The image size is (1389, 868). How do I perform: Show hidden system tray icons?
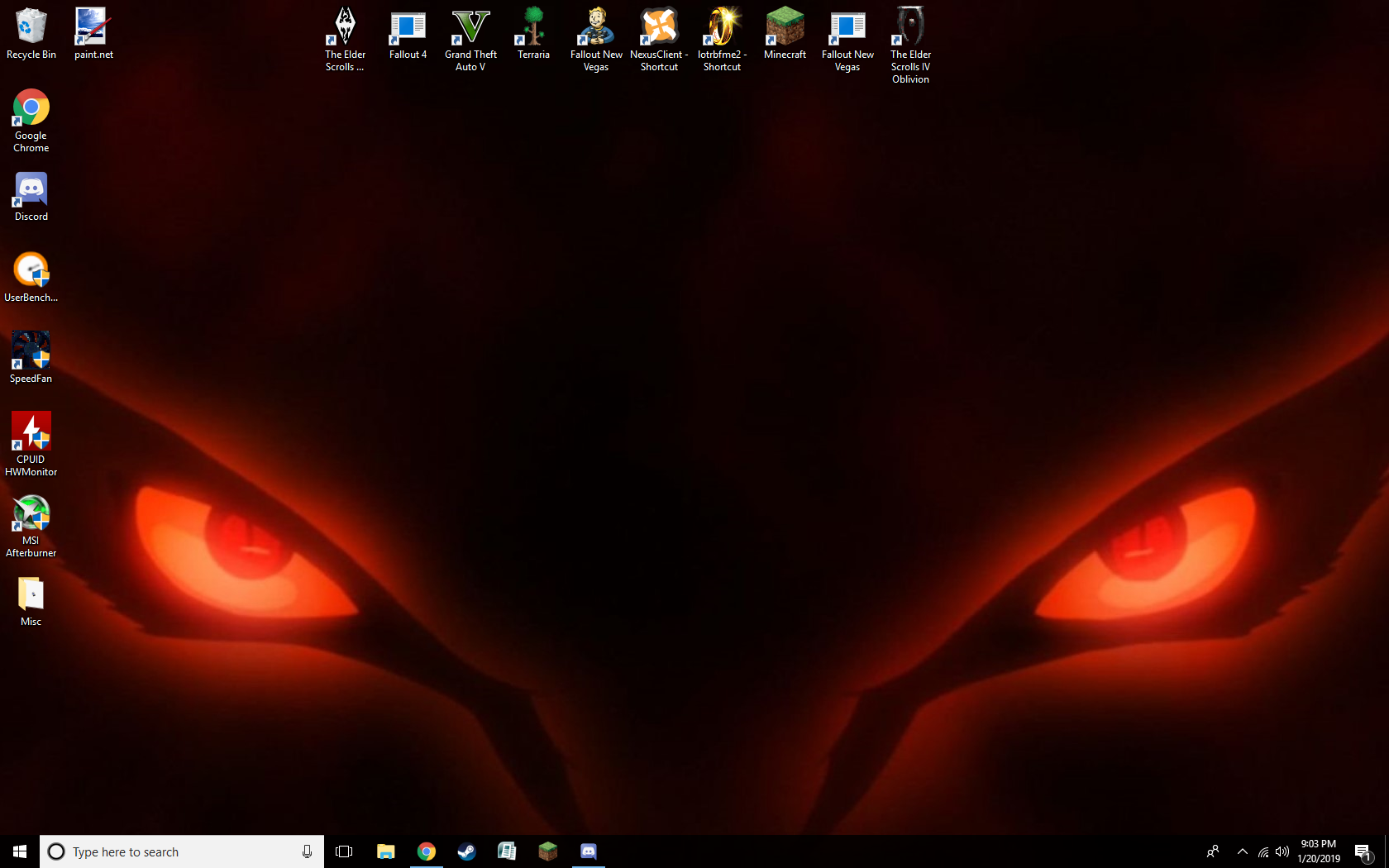tap(1242, 851)
